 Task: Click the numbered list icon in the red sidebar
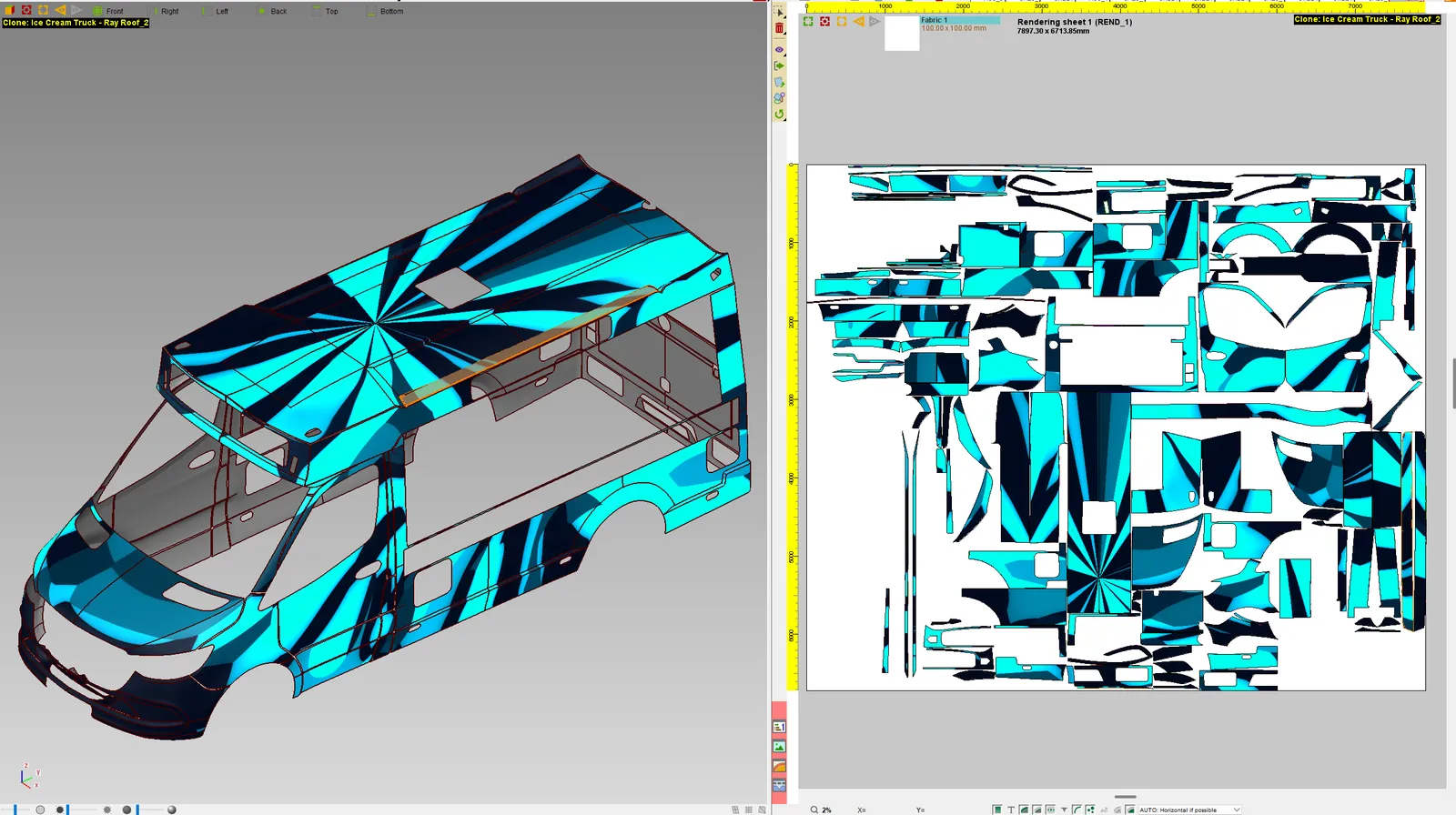779,727
